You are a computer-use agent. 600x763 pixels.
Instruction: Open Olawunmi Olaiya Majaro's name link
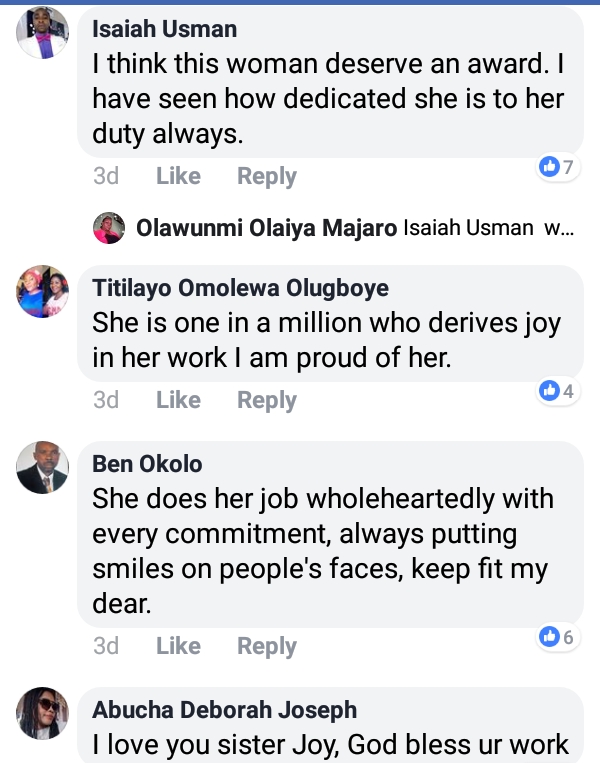[x=266, y=228]
